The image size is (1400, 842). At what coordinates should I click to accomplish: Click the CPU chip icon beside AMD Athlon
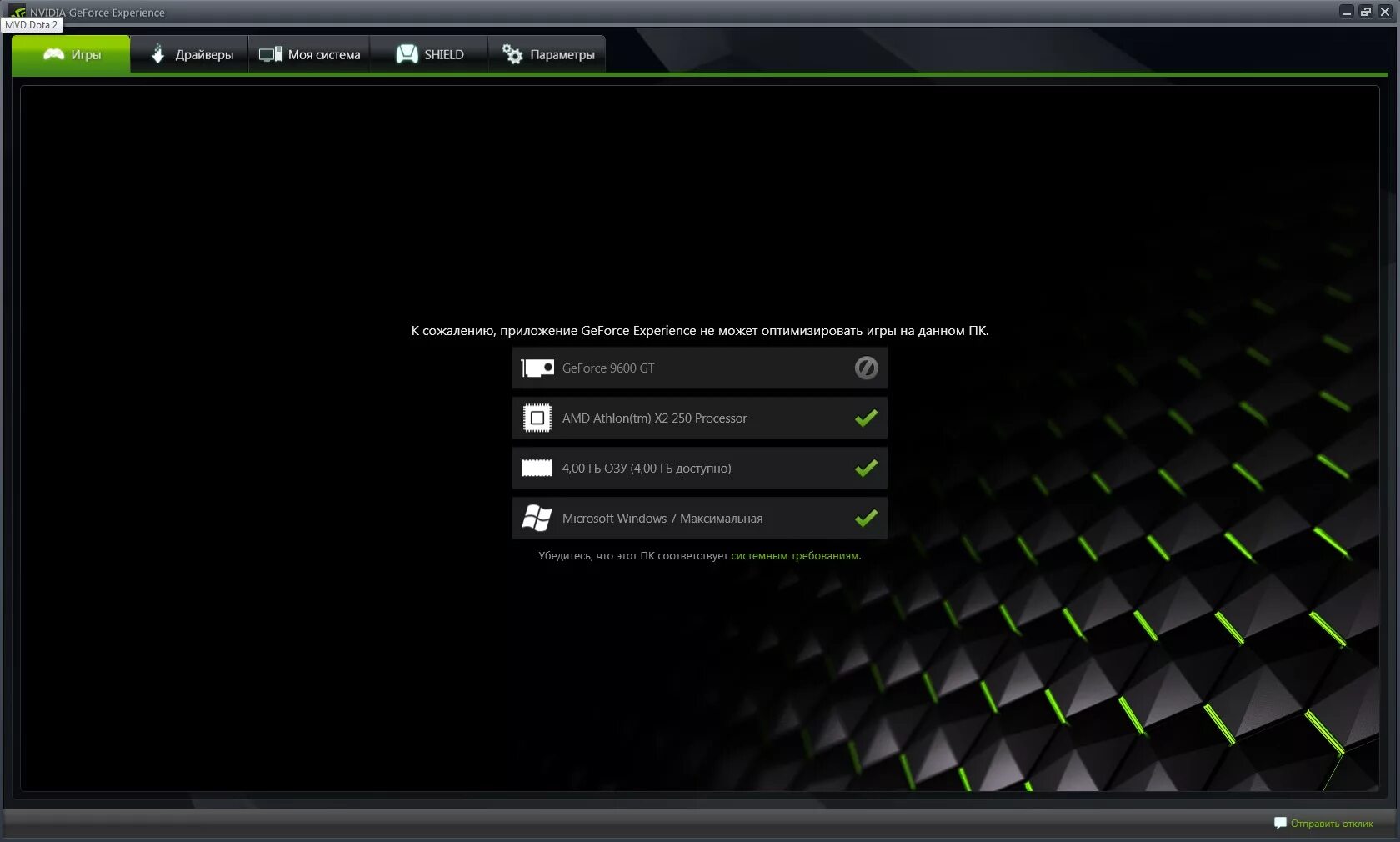point(537,418)
